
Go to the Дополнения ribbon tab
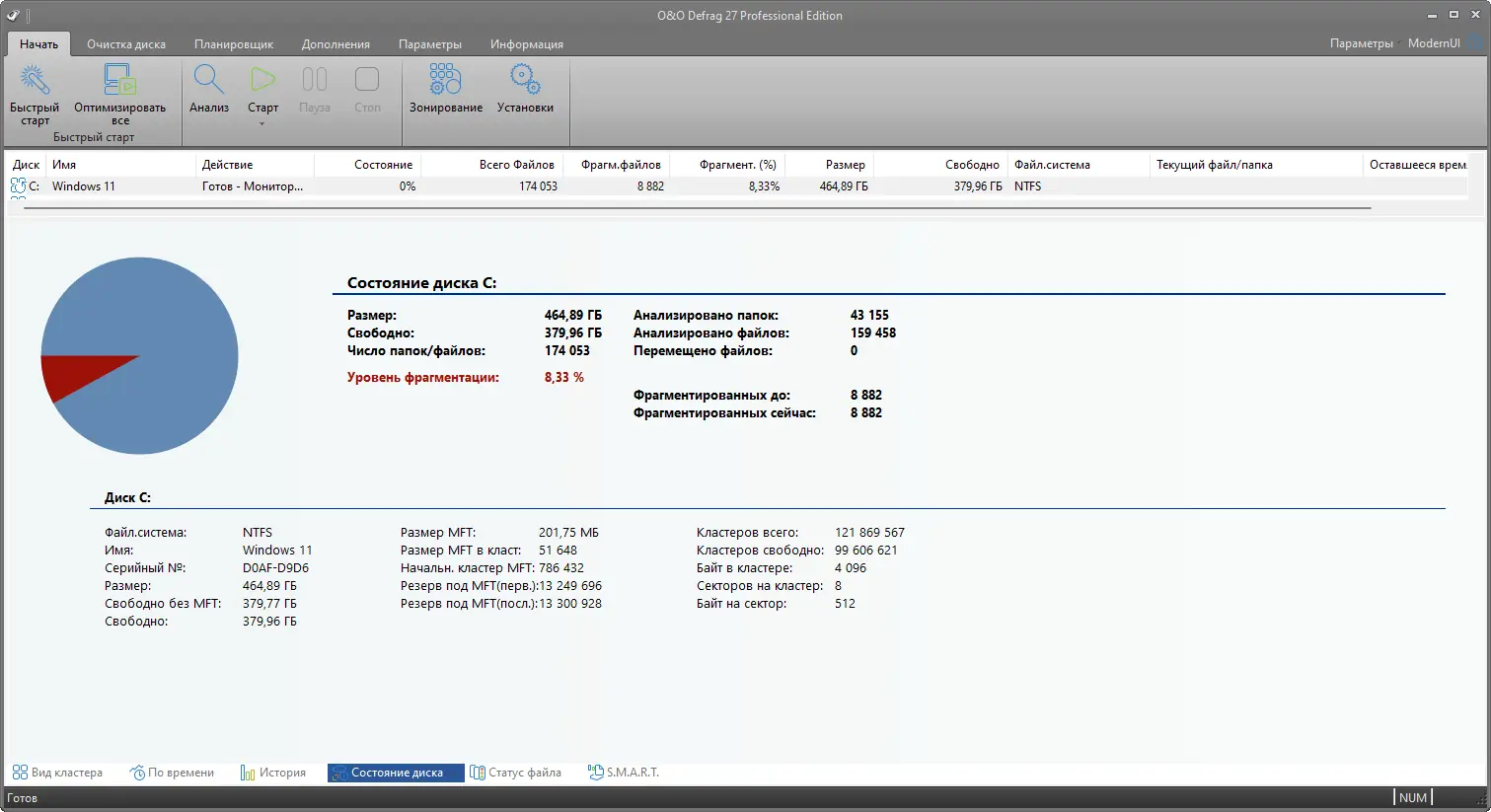(x=335, y=44)
